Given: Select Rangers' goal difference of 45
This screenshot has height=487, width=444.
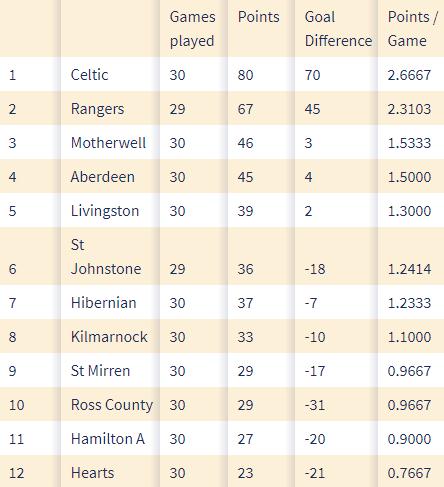Looking at the screenshot, I should click(312, 109).
